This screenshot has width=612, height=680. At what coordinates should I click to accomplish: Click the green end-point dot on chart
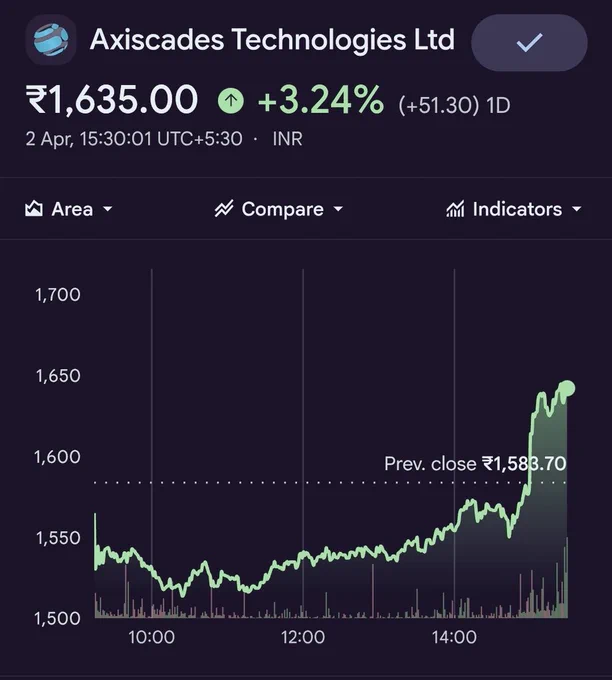567,389
